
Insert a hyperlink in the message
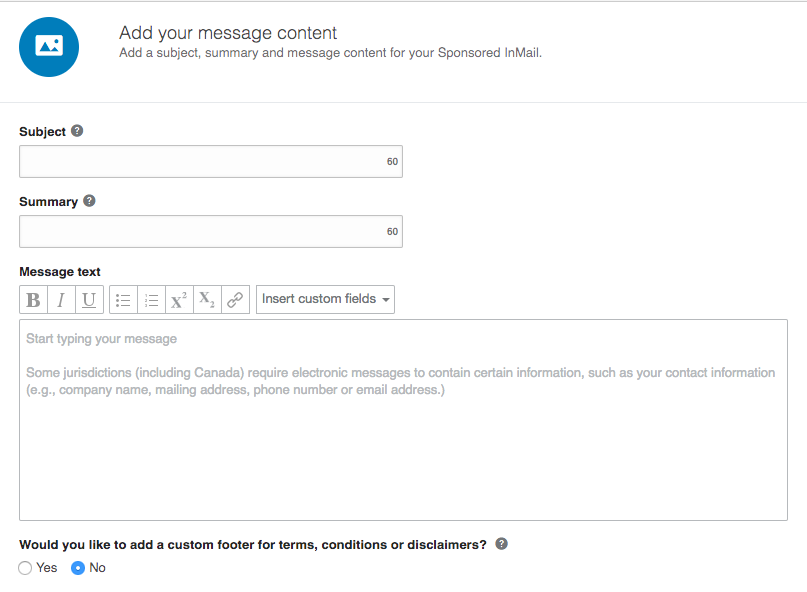point(235,300)
